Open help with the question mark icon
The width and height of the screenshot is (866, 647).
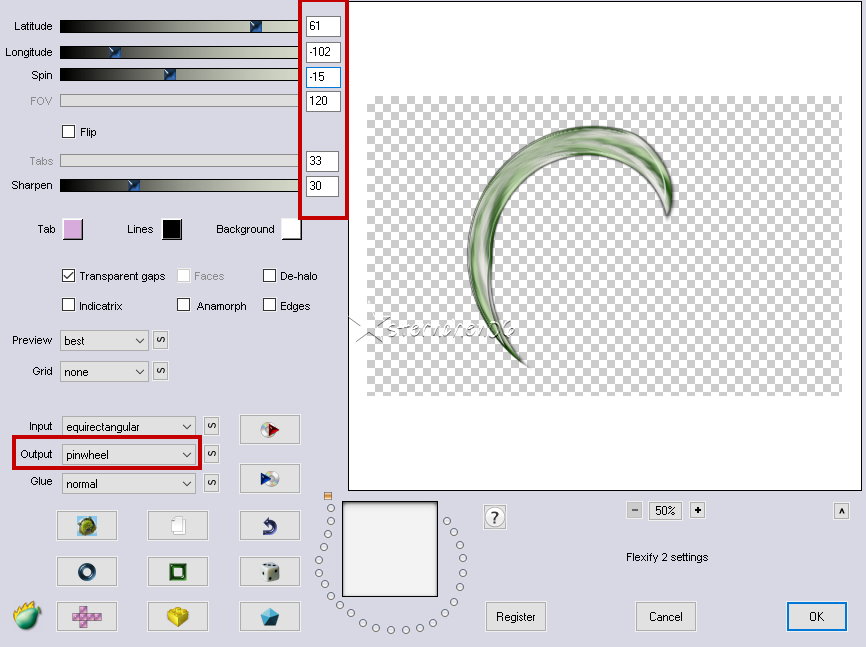coord(494,517)
